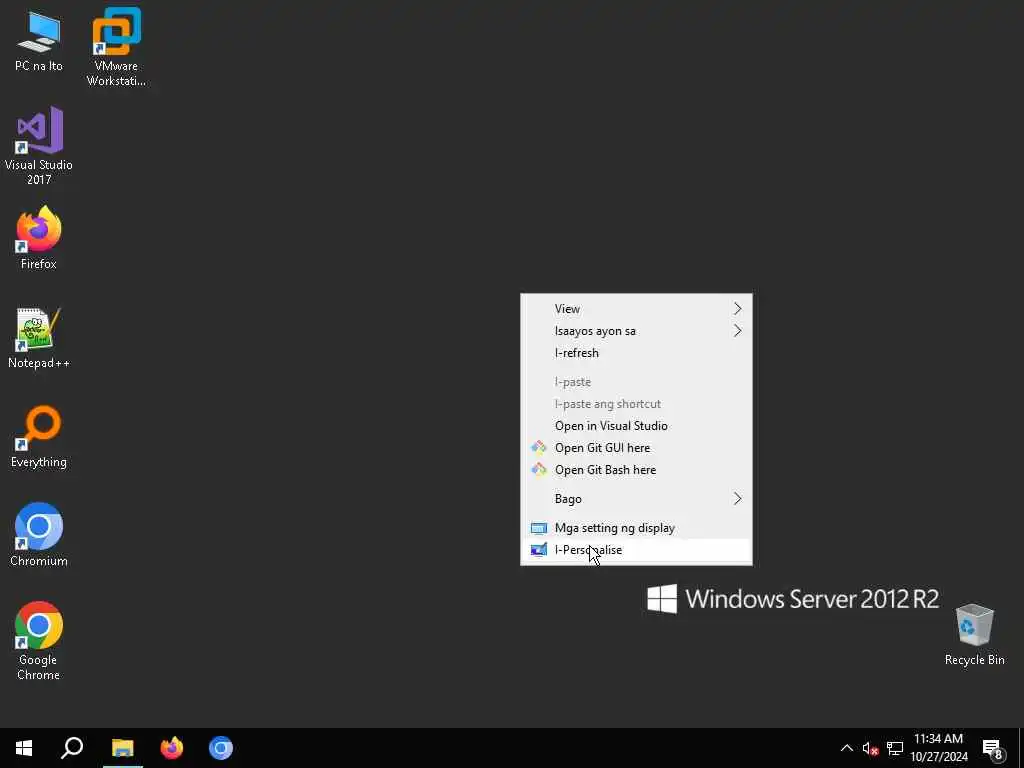1024x768 pixels.
Task: Select the Everything search shortcut icon
Action: [x=39, y=436]
